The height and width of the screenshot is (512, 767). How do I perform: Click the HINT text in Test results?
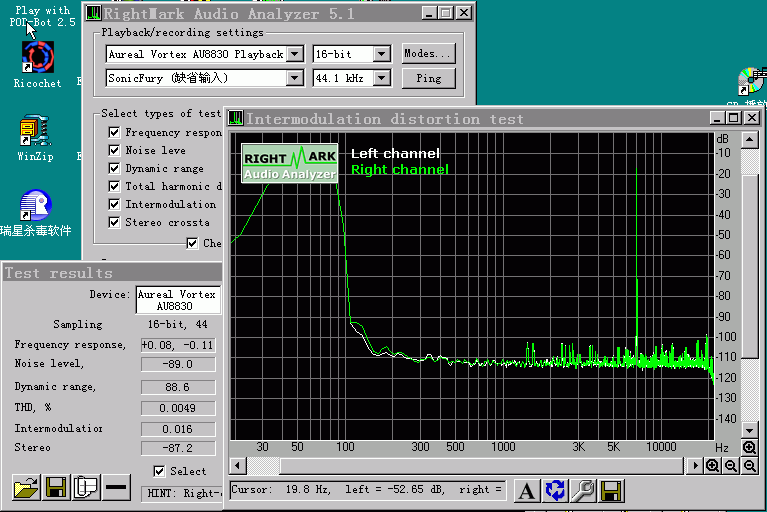tap(182, 493)
